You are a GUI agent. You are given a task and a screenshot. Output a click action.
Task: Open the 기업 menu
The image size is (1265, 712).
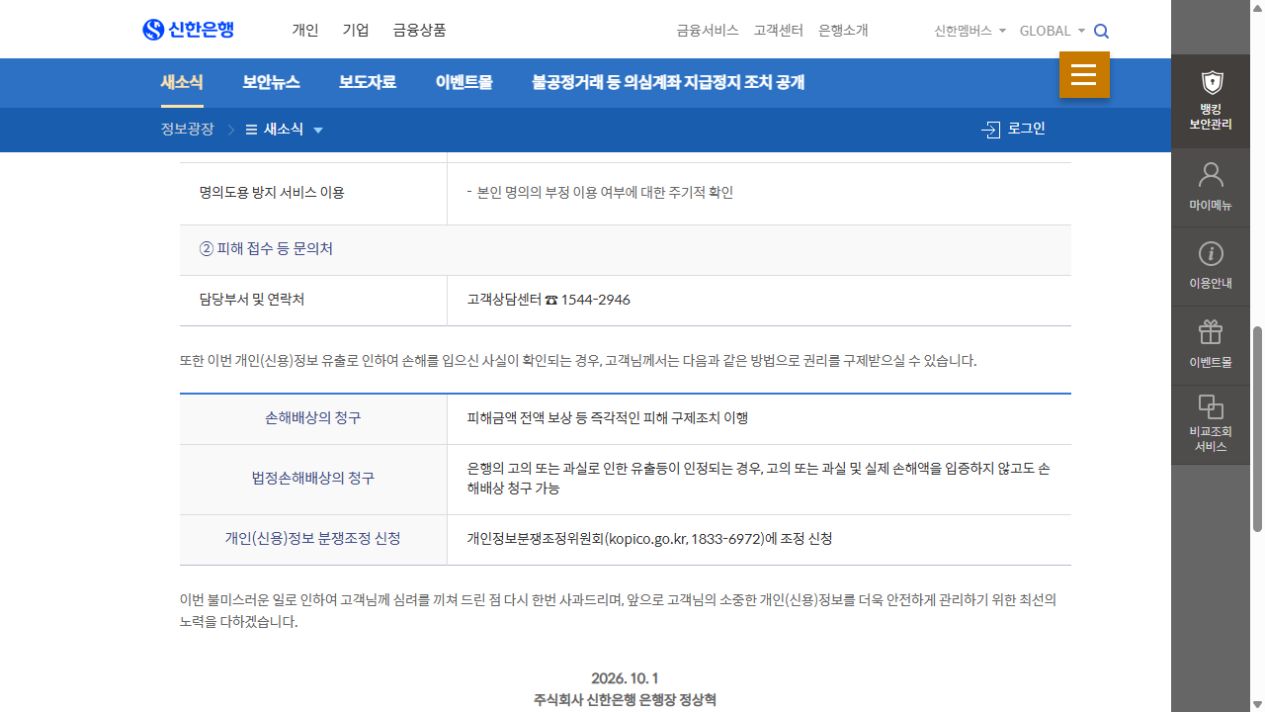[356, 30]
